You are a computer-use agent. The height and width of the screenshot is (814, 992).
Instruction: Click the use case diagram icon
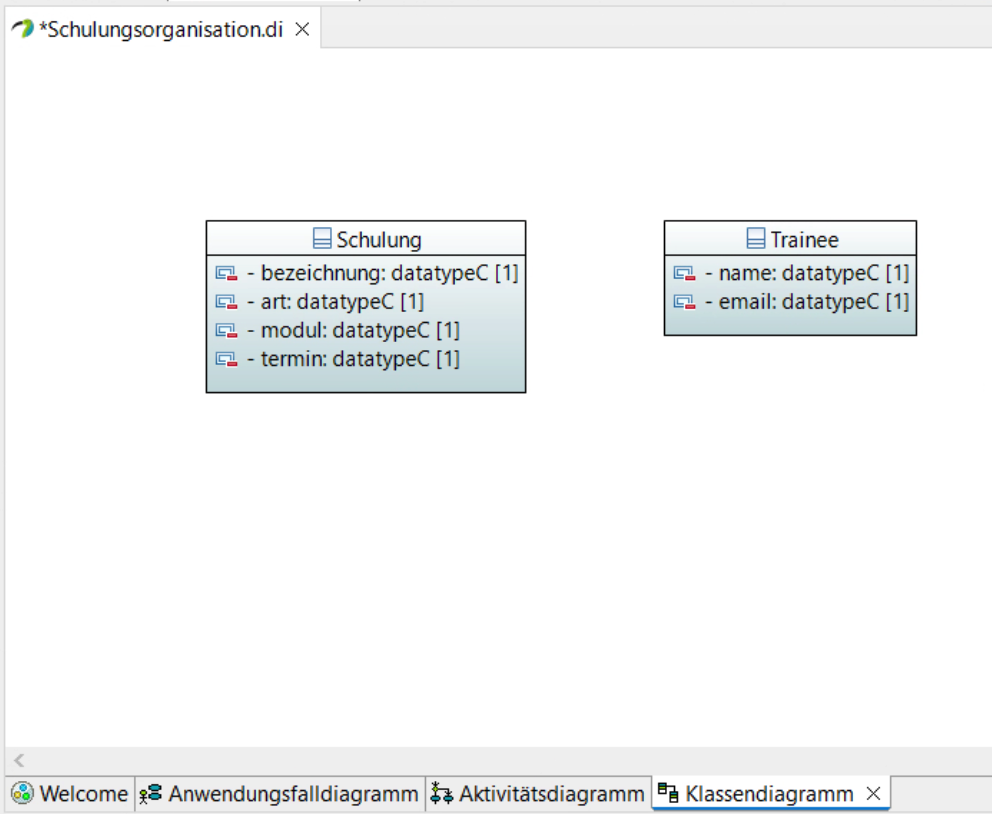[151, 793]
